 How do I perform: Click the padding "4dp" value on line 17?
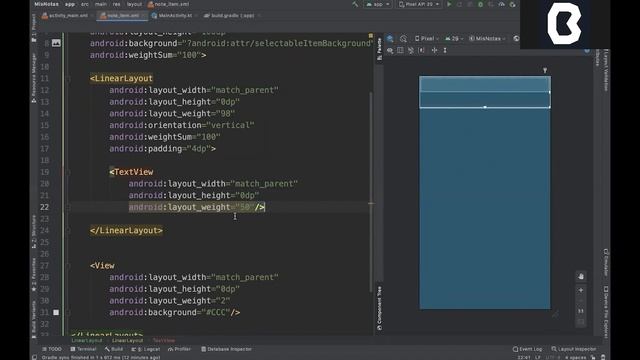tap(199, 149)
